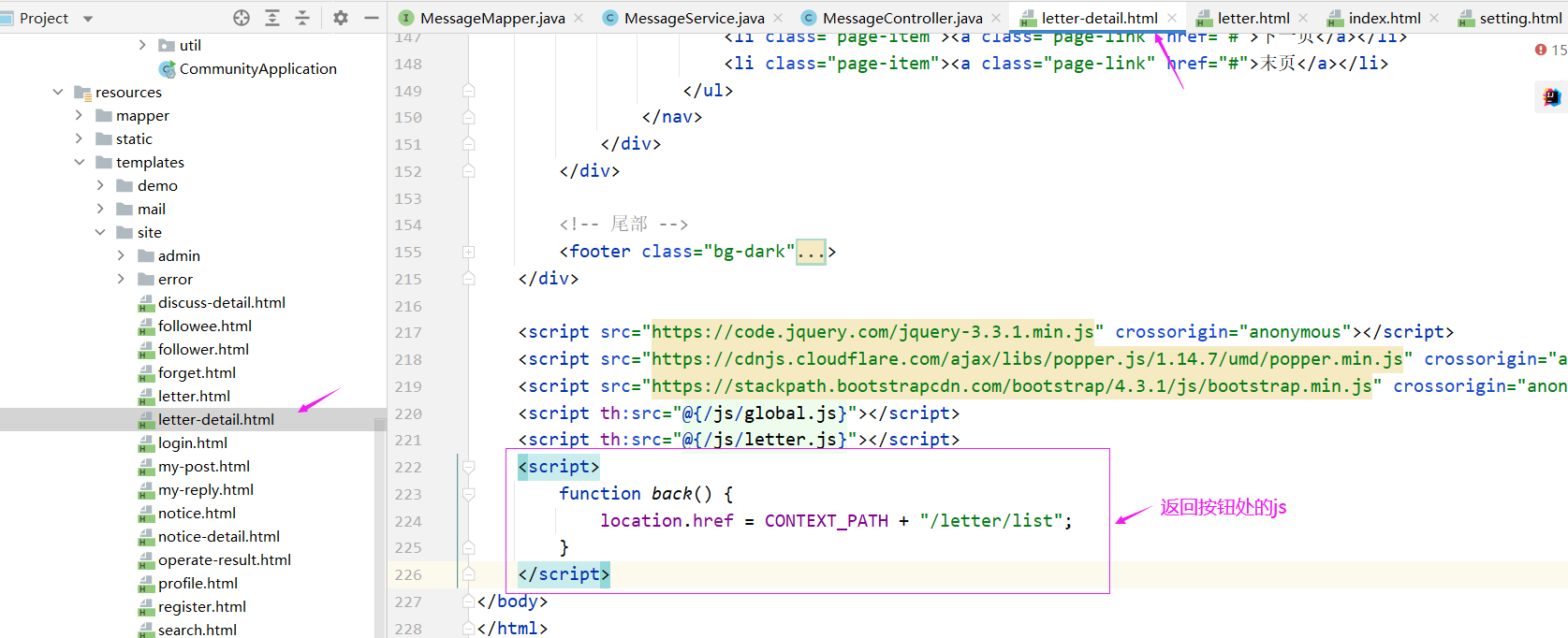This screenshot has width=1568, height=638.
Task: Click fold marker at line 150
Action: pyautogui.click(x=468, y=118)
